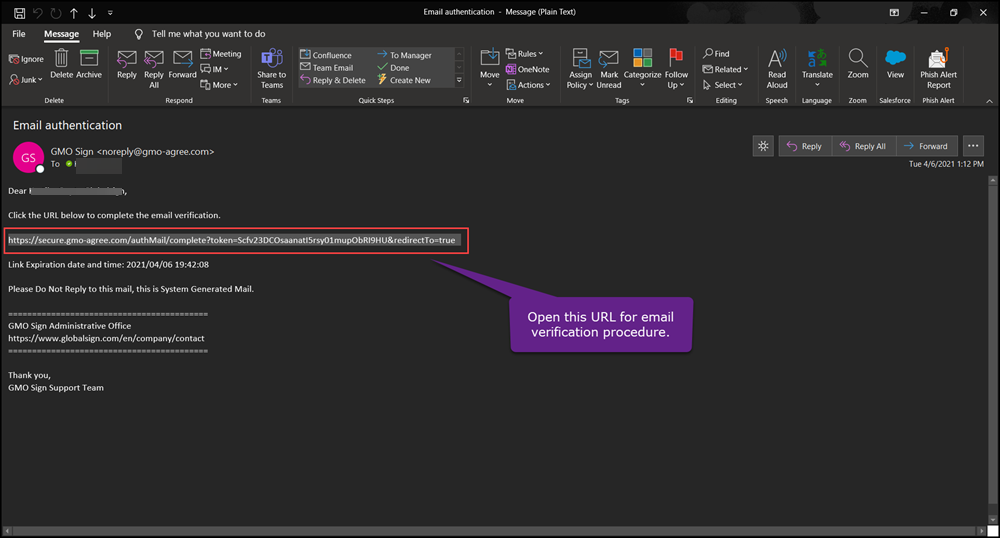Screen dimensions: 1000x538
Task: Run the Team Email quick step
Action: pos(327,68)
